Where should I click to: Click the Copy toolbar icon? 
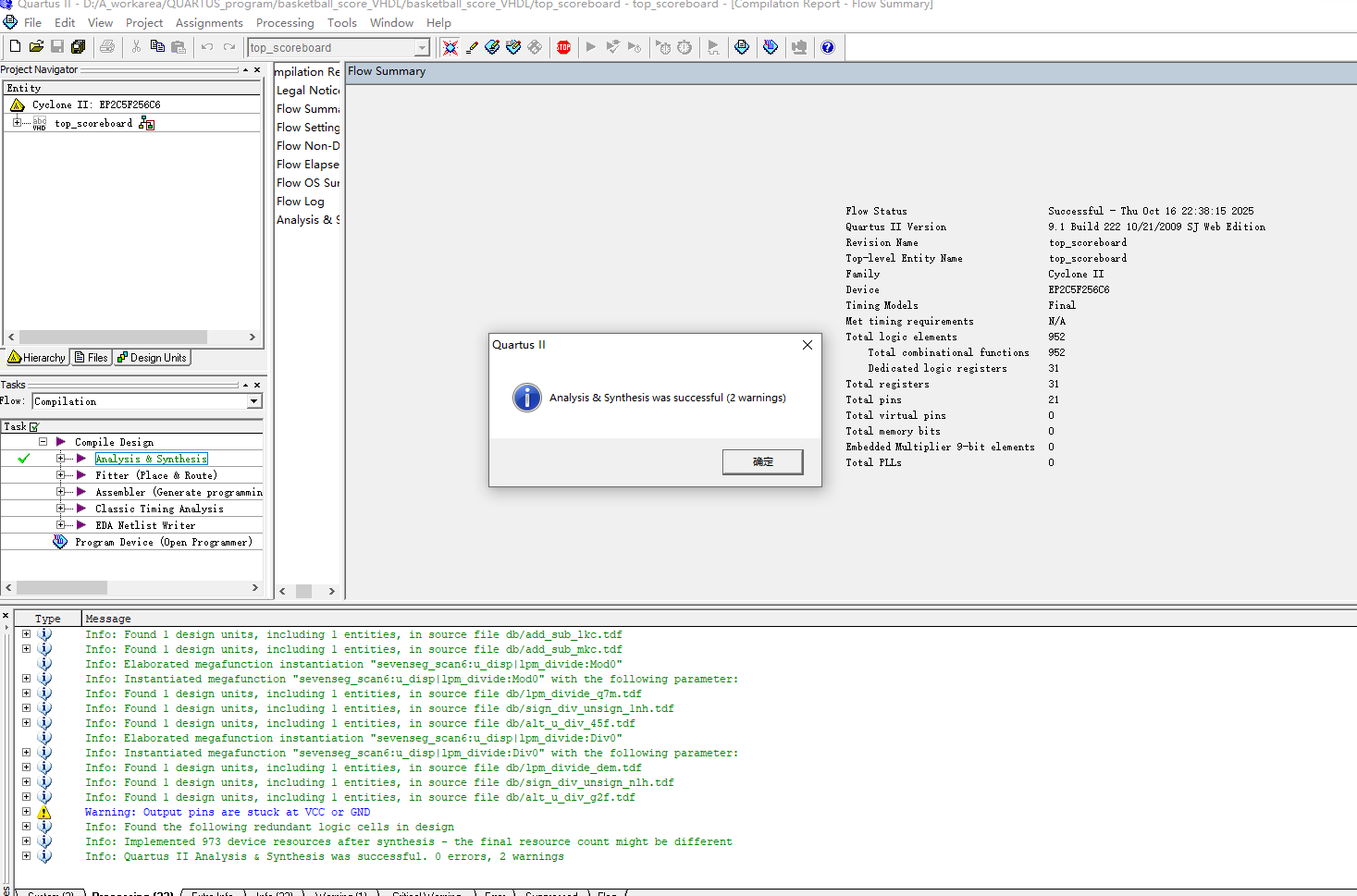157,47
